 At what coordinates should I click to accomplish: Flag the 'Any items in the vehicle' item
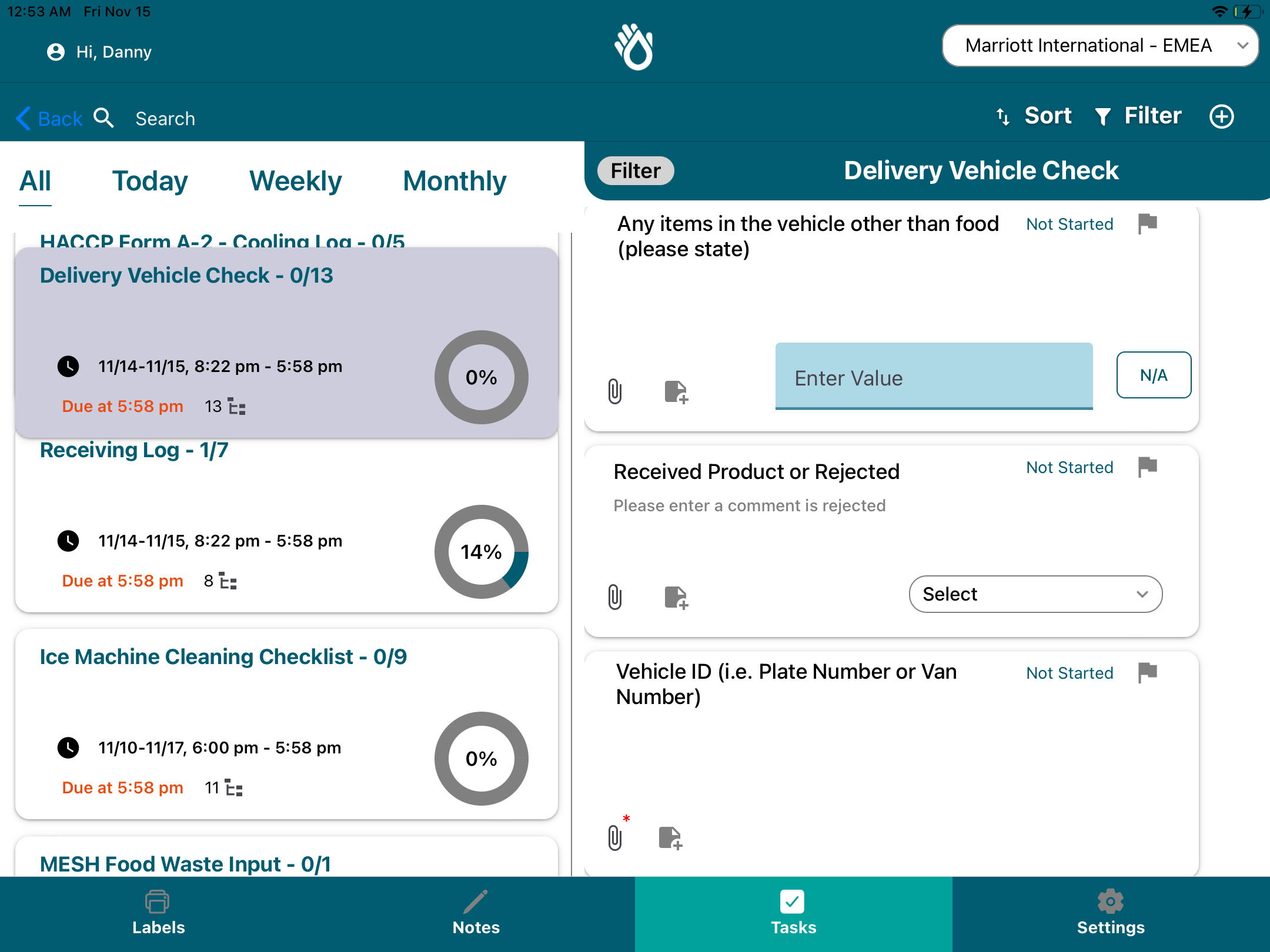pos(1147,223)
